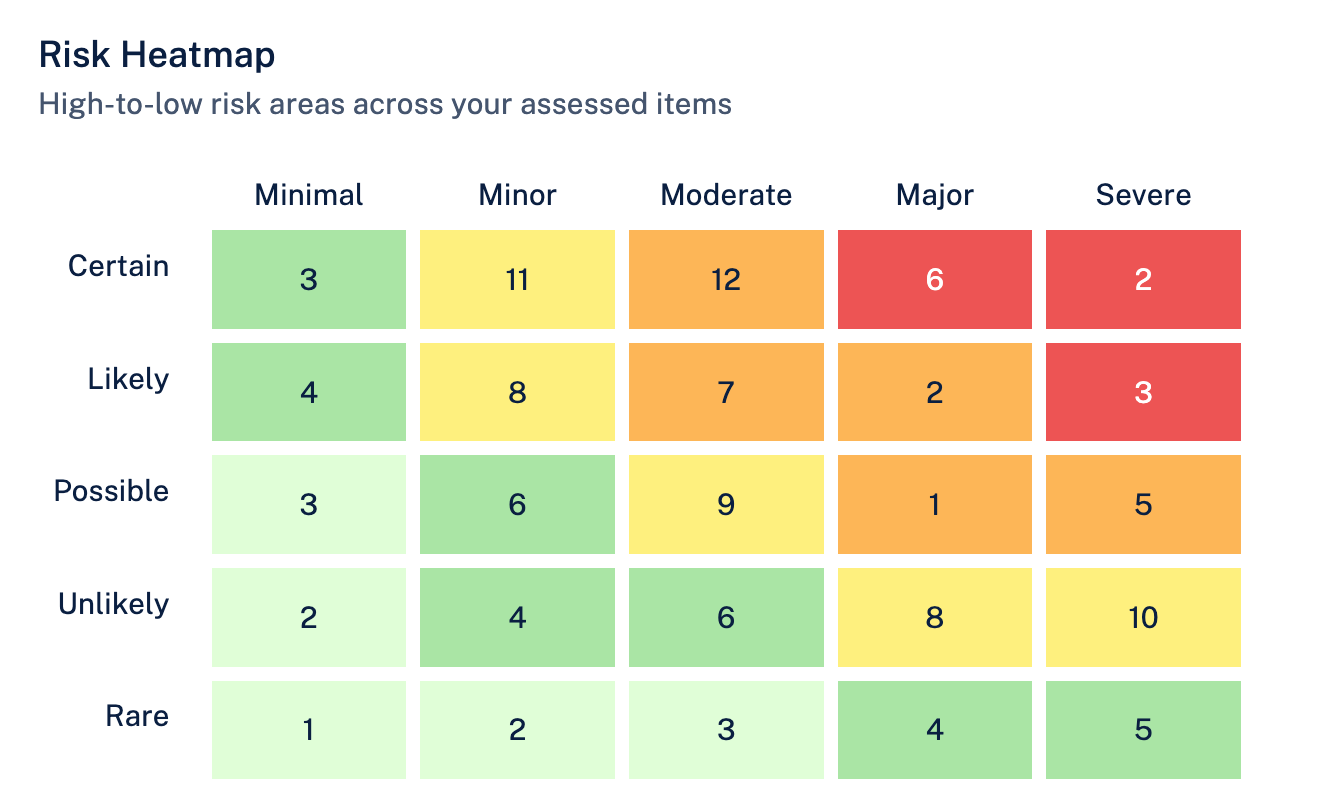The height and width of the screenshot is (810, 1332).
Task: Select the Moderate column header
Action: click(726, 194)
